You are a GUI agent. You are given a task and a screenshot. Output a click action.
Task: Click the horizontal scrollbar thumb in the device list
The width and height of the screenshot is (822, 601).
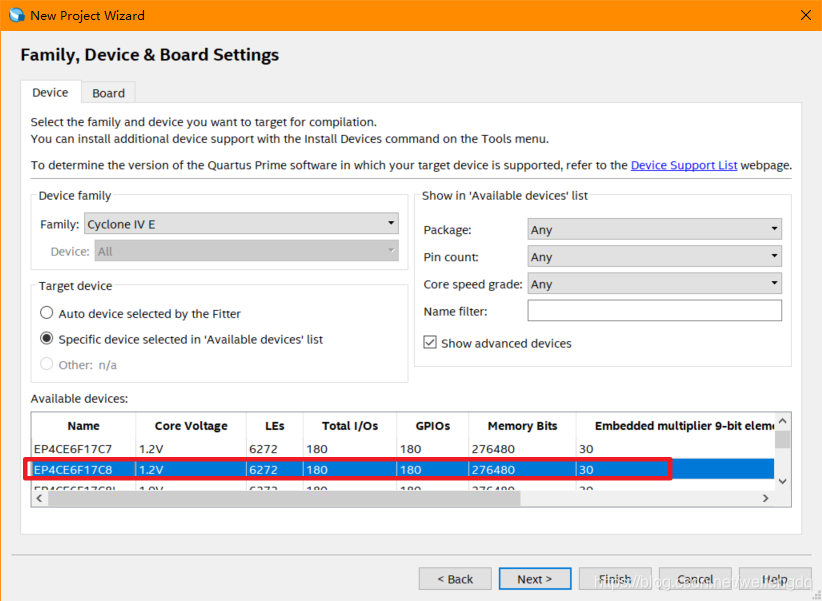click(284, 498)
